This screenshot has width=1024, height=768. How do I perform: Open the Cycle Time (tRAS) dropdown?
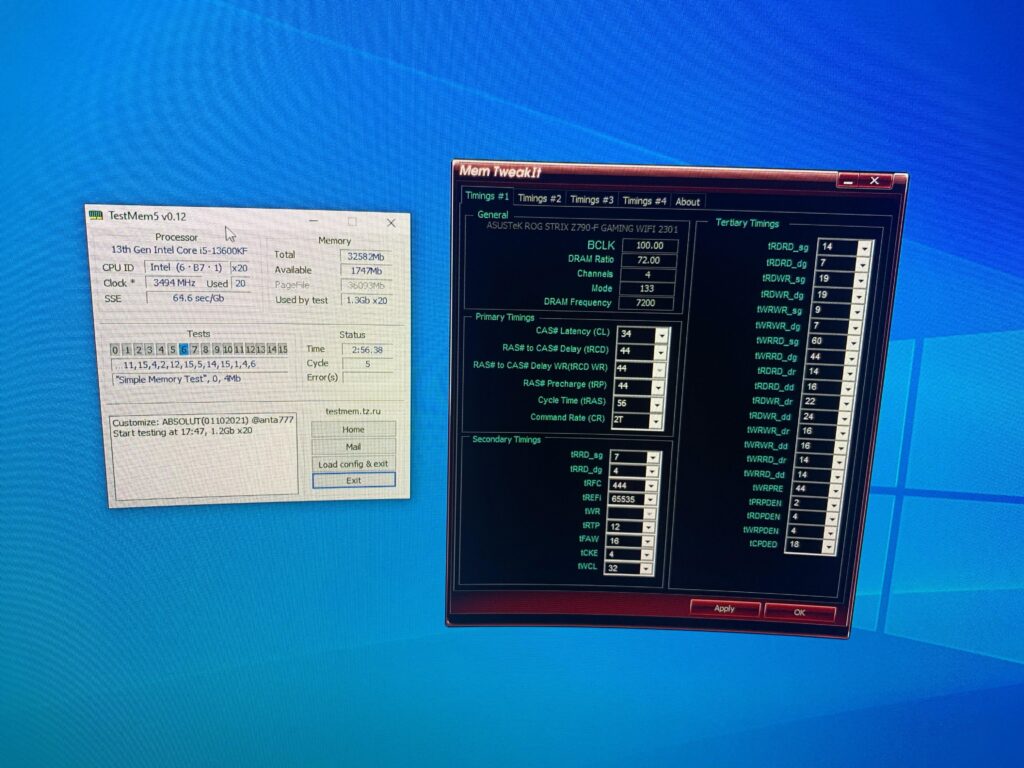656,404
